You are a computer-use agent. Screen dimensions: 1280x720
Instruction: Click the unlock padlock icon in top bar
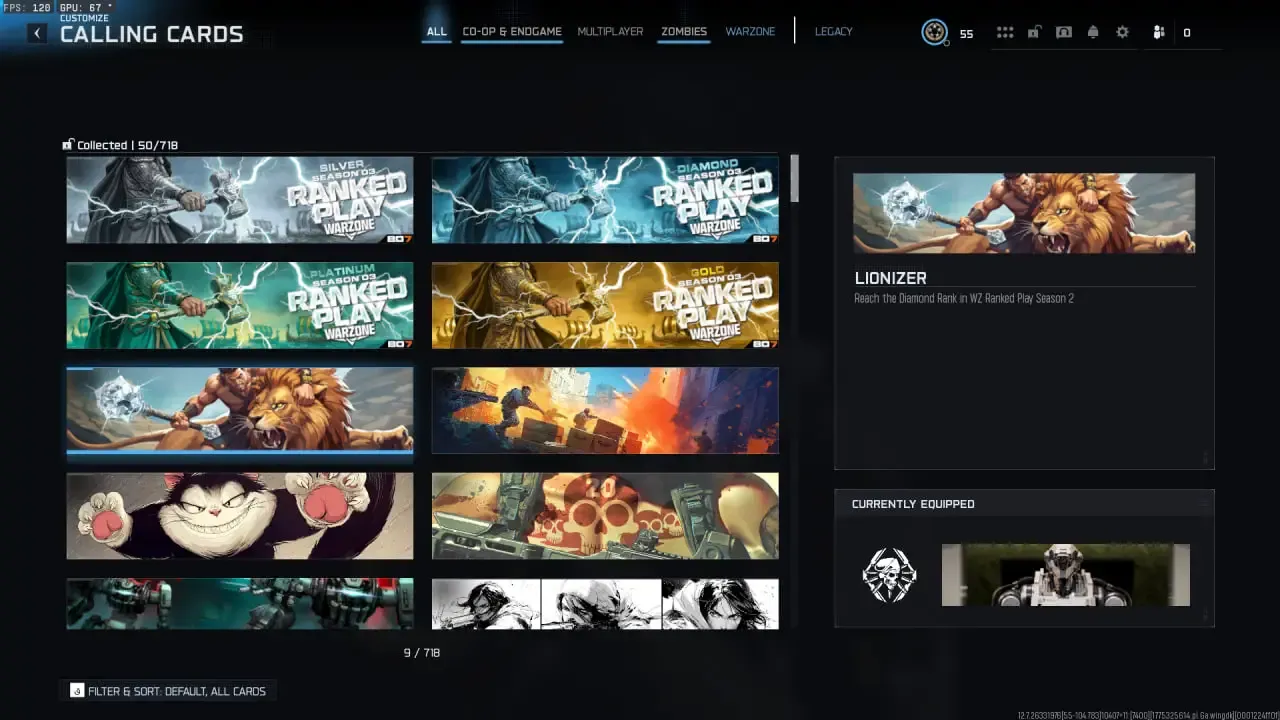1034,32
